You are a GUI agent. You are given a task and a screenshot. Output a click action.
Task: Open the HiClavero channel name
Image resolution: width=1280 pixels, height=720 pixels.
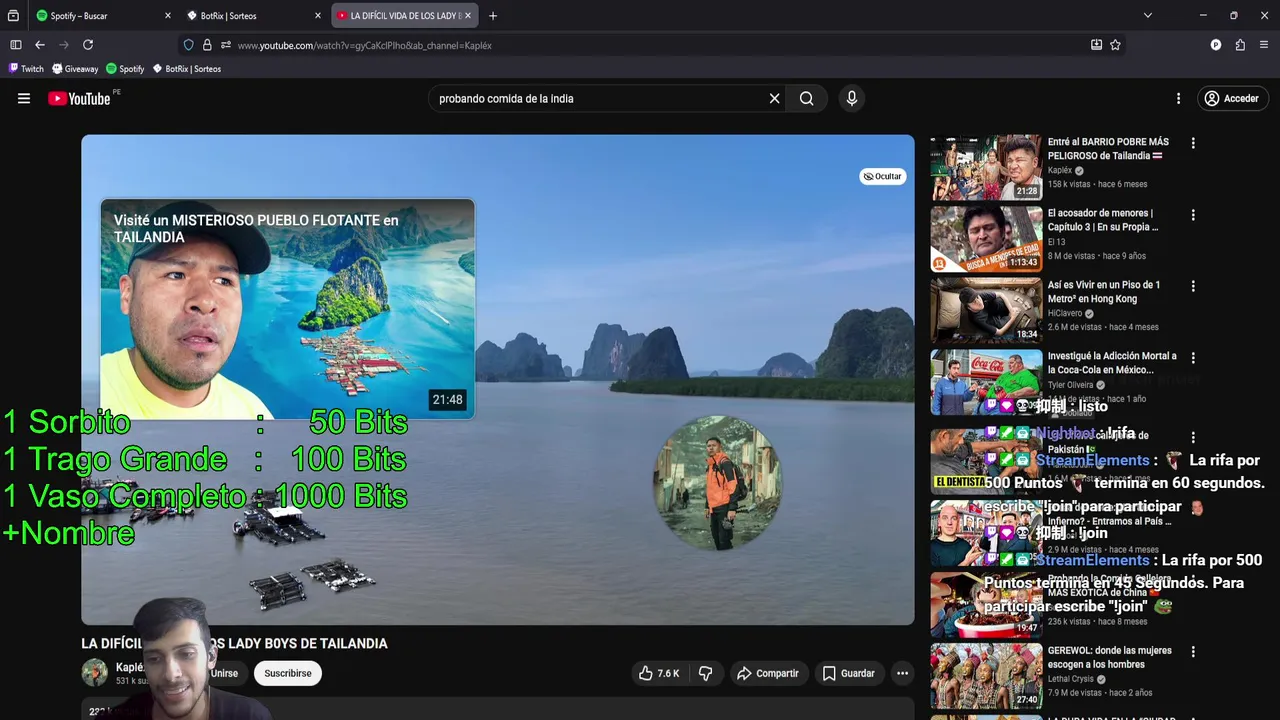tap(1065, 313)
